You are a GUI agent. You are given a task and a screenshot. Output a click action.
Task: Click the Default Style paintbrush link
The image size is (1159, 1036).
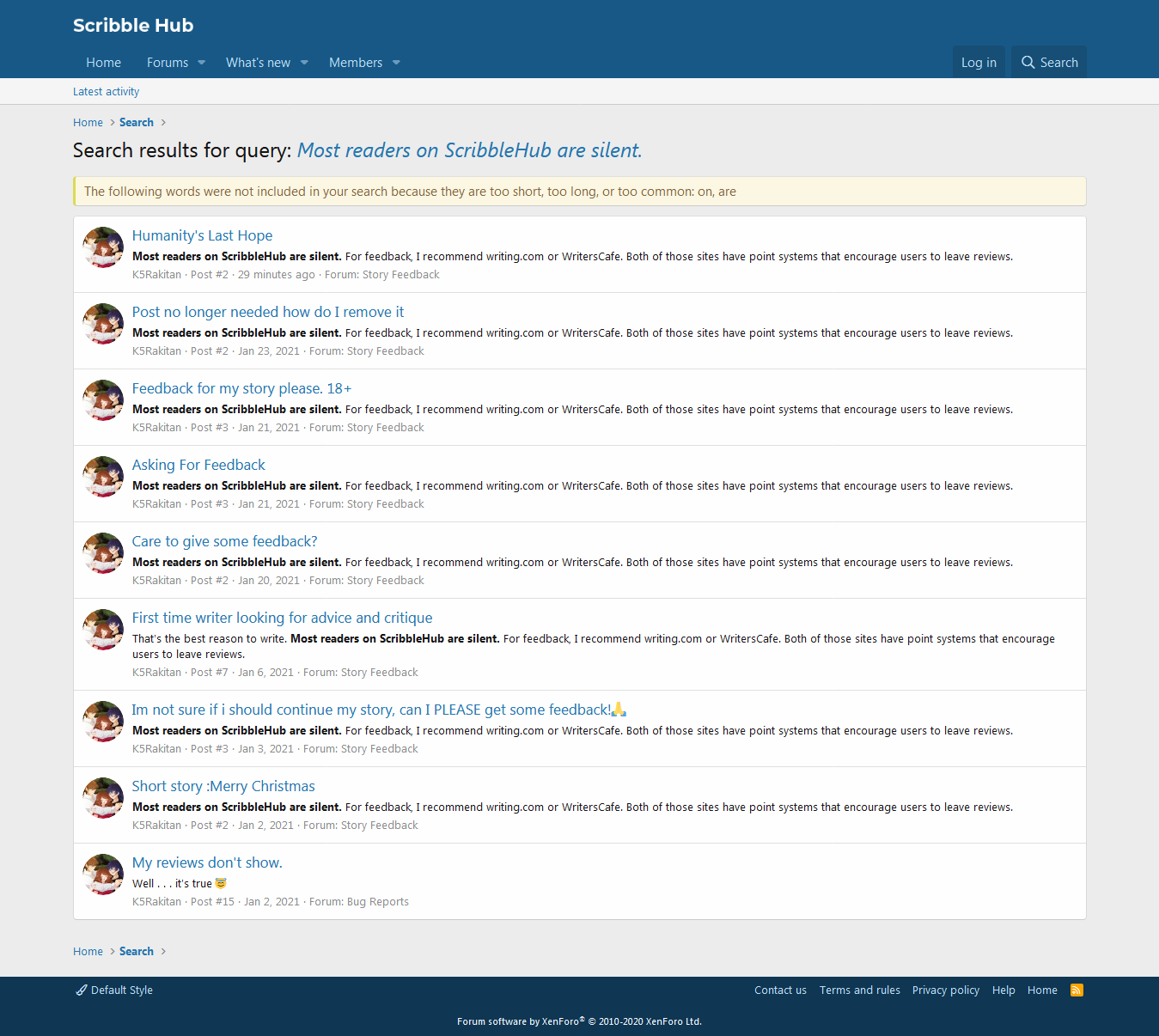(114, 990)
